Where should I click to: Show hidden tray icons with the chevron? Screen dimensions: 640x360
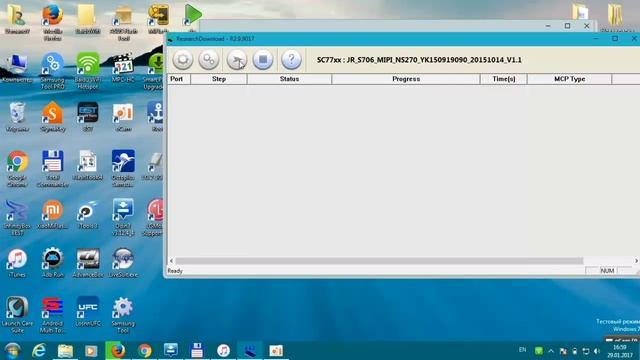[551, 351]
